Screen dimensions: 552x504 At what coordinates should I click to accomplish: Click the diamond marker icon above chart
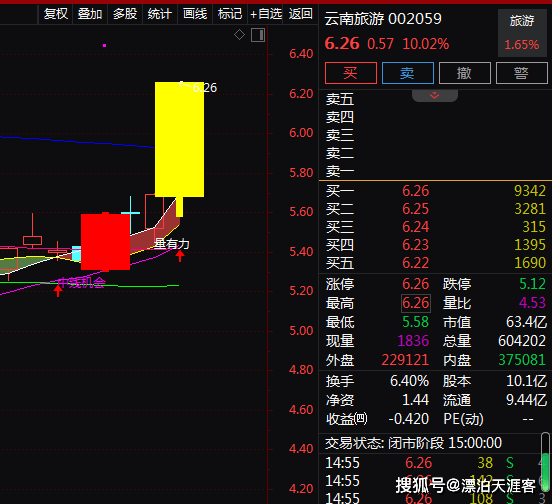[x=239, y=35]
